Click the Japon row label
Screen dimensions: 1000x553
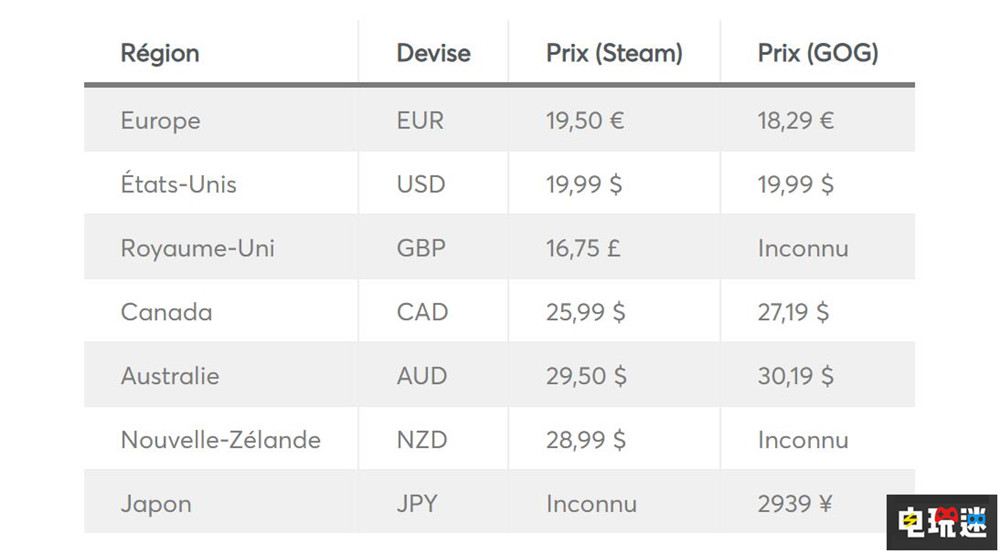coord(155,503)
